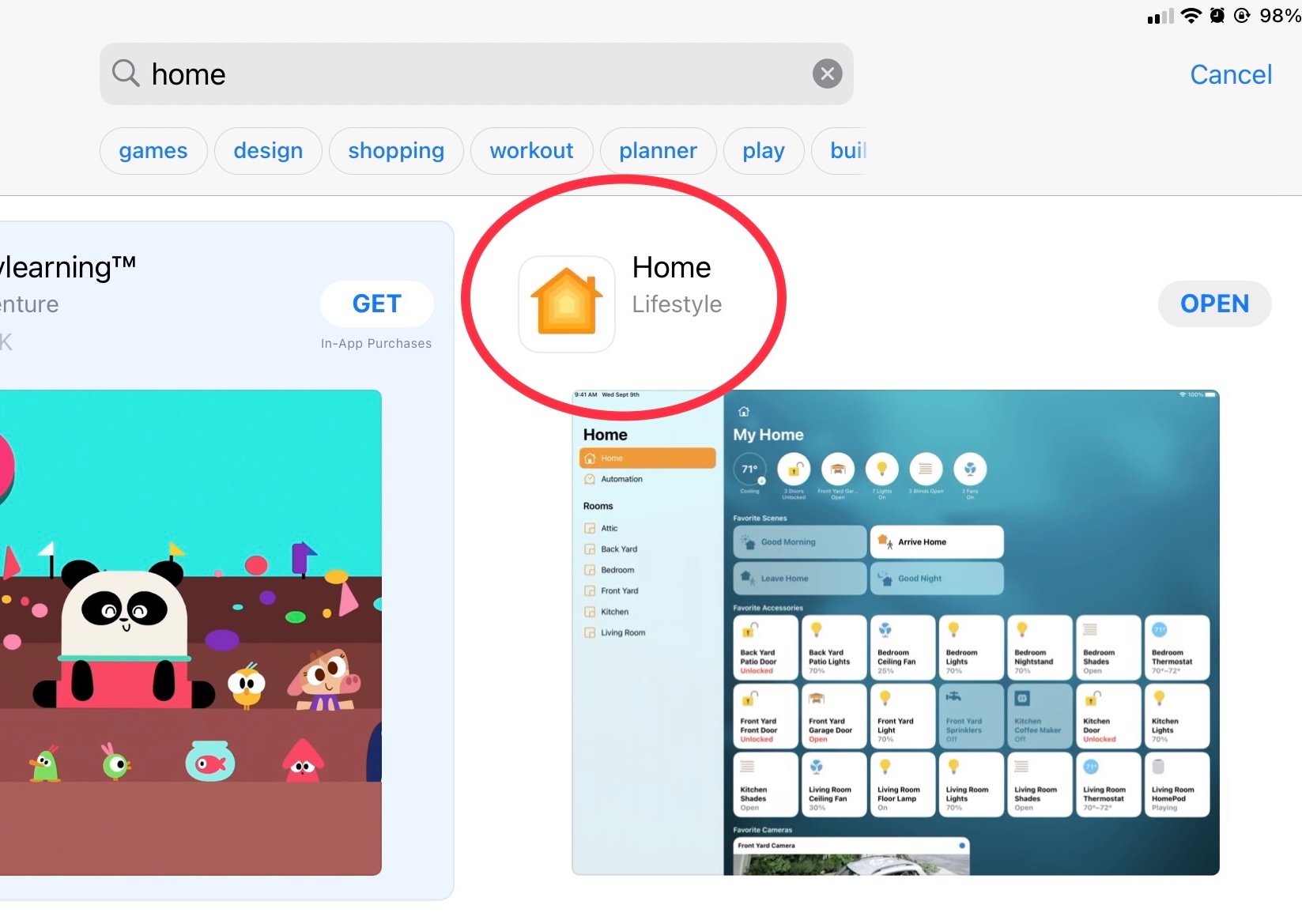Tap the orientation lock status icon
This screenshot has height=924, width=1302.
tap(1242, 16)
